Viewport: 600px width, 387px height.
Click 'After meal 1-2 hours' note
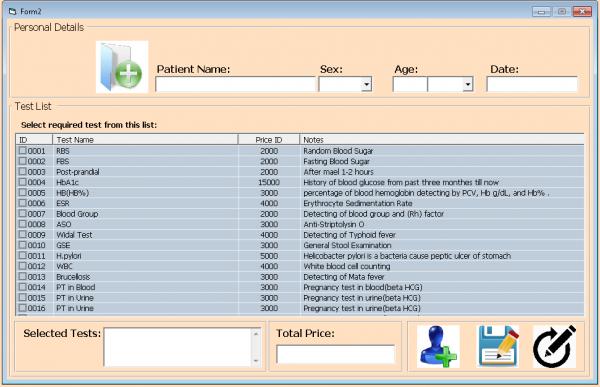coord(338,172)
